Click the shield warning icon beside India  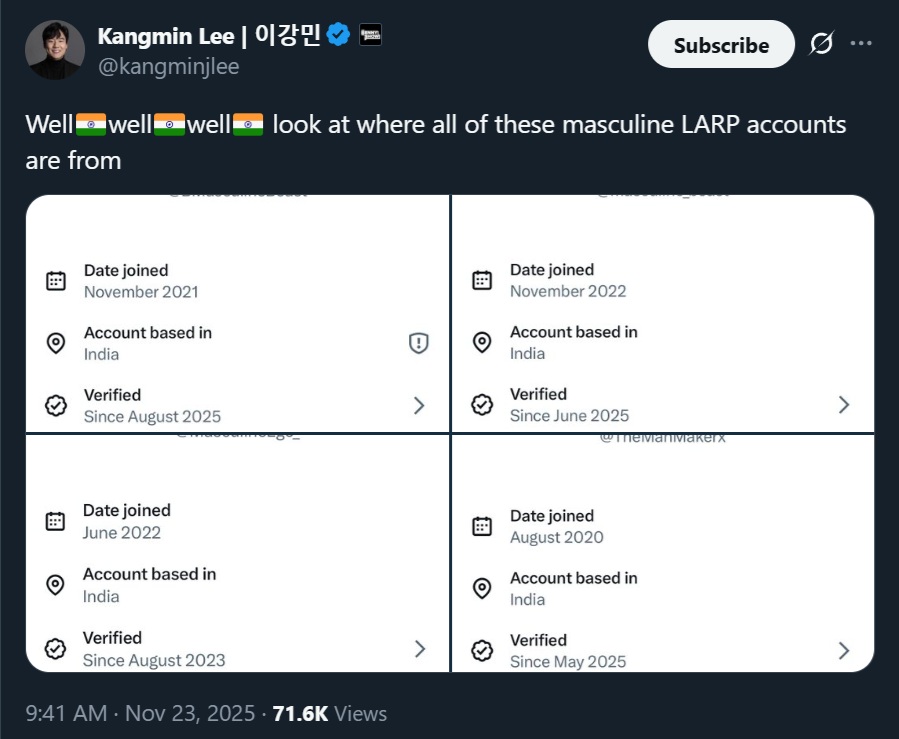[419, 343]
